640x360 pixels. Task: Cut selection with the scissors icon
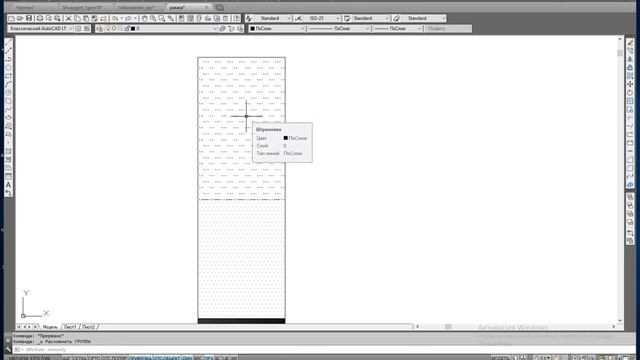pos(68,18)
